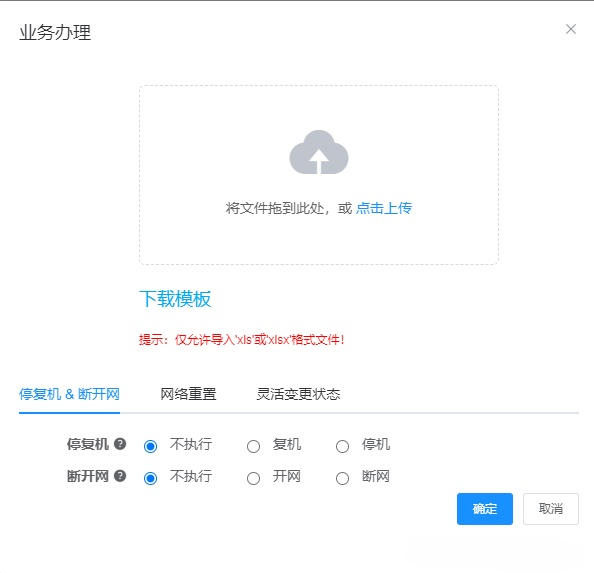Confirm with the 确定 button

coord(485,509)
